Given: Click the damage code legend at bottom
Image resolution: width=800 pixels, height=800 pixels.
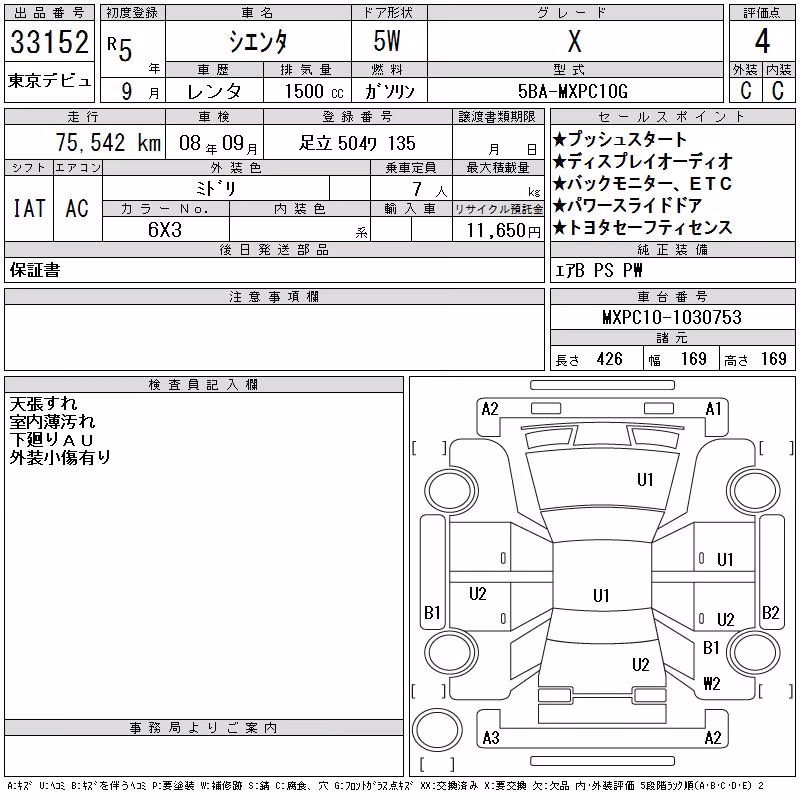Looking at the screenshot, I should click(x=386, y=786).
